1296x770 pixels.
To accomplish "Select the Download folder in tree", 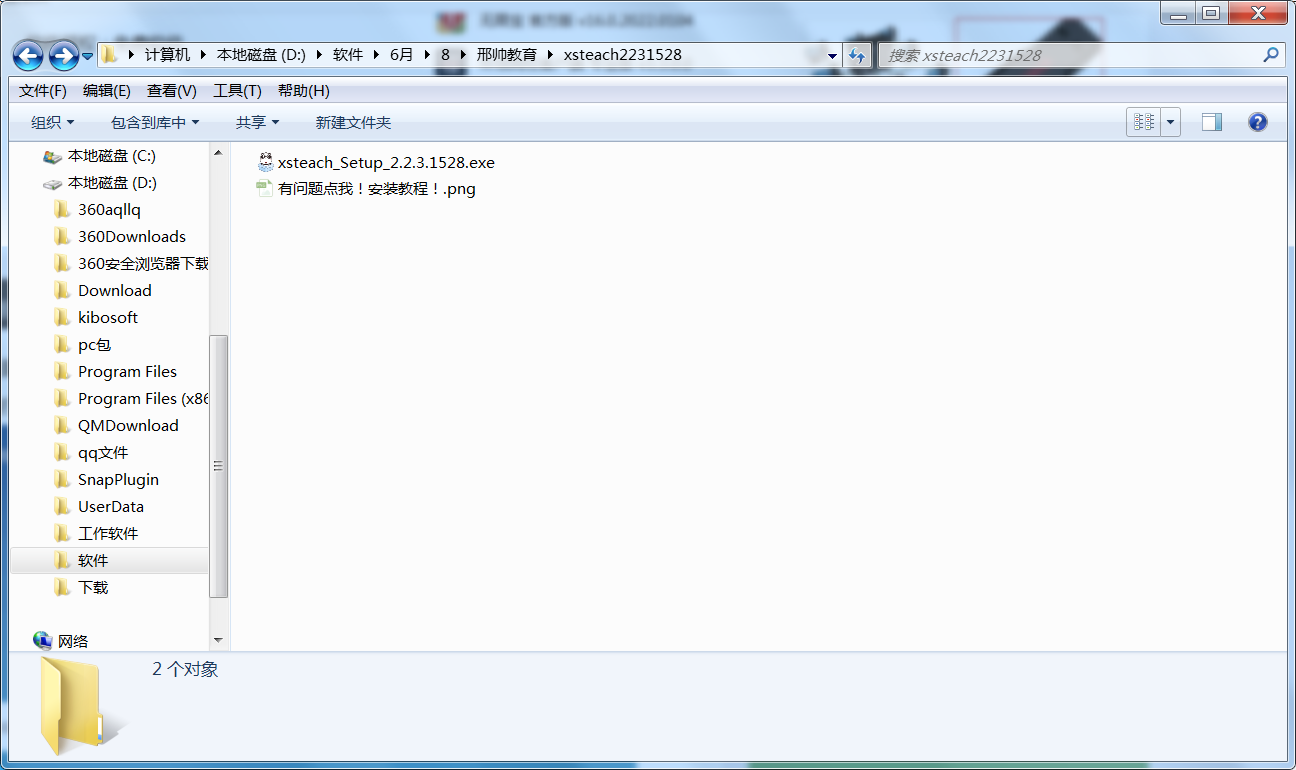I will coord(115,291).
